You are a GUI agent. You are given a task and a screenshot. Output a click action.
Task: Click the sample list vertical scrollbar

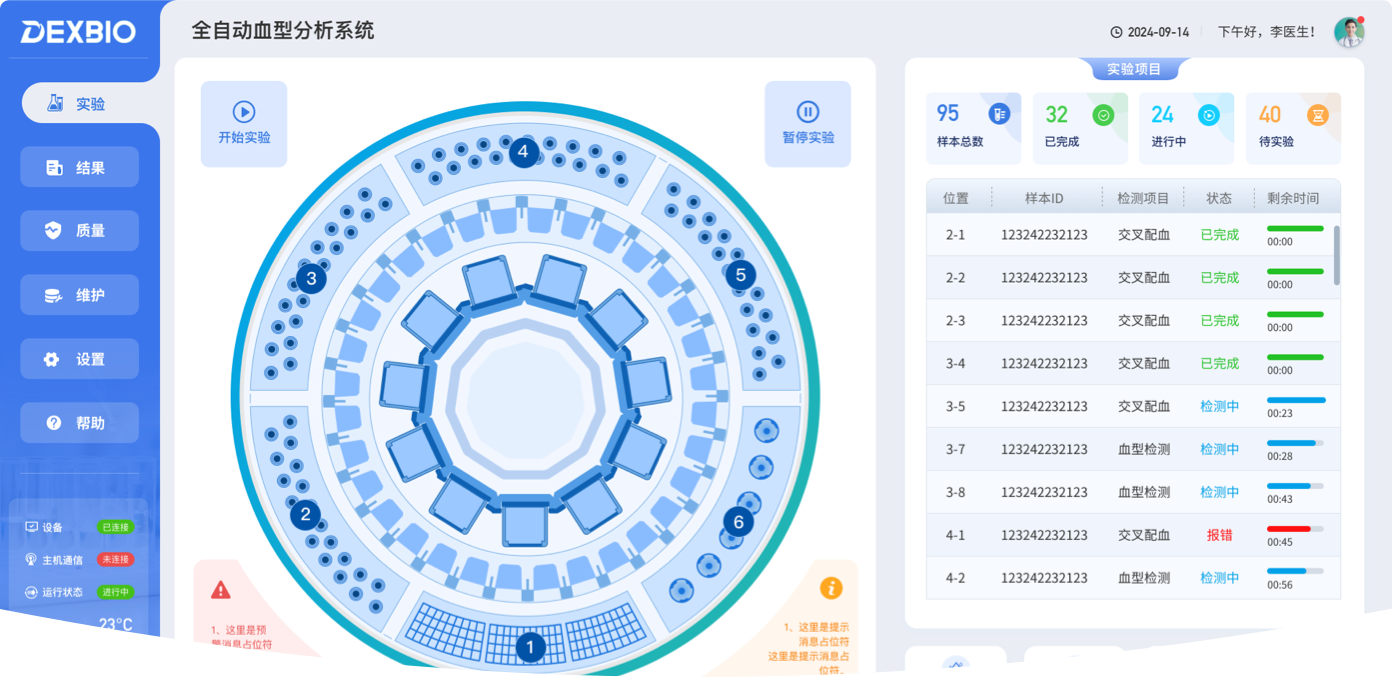pos(1337,254)
